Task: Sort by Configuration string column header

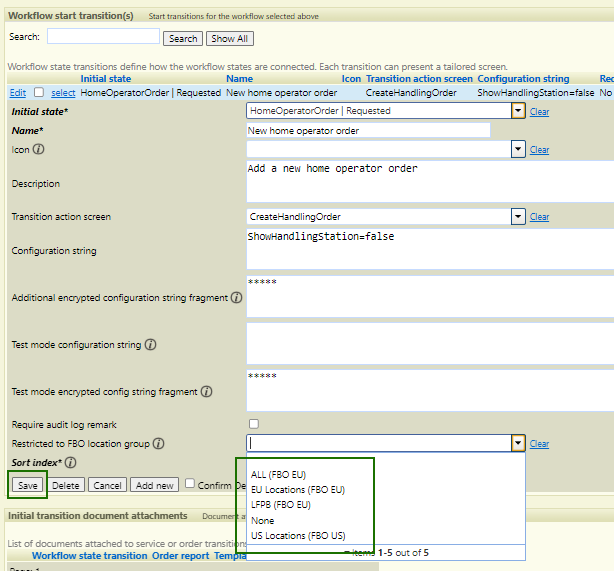Action: pyautogui.click(x=523, y=79)
